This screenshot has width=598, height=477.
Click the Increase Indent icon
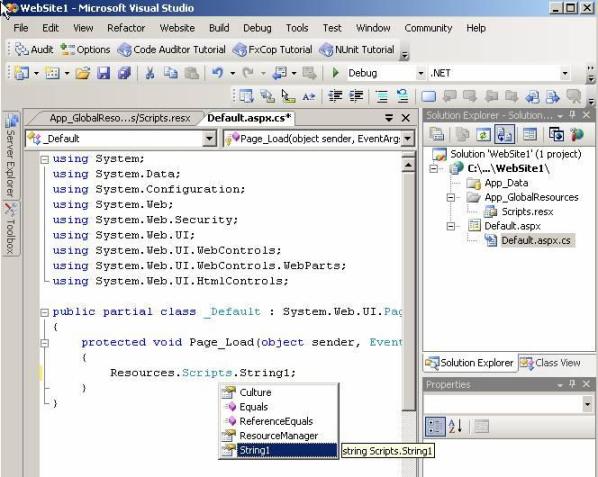click(x=356, y=96)
